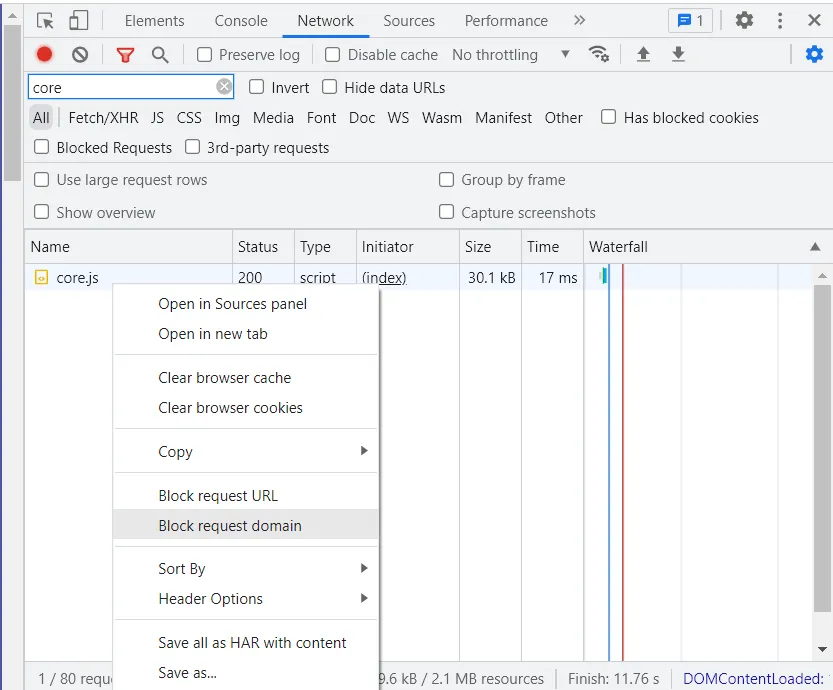Click the red record network log button
This screenshot has width=833, height=690.
[44, 55]
